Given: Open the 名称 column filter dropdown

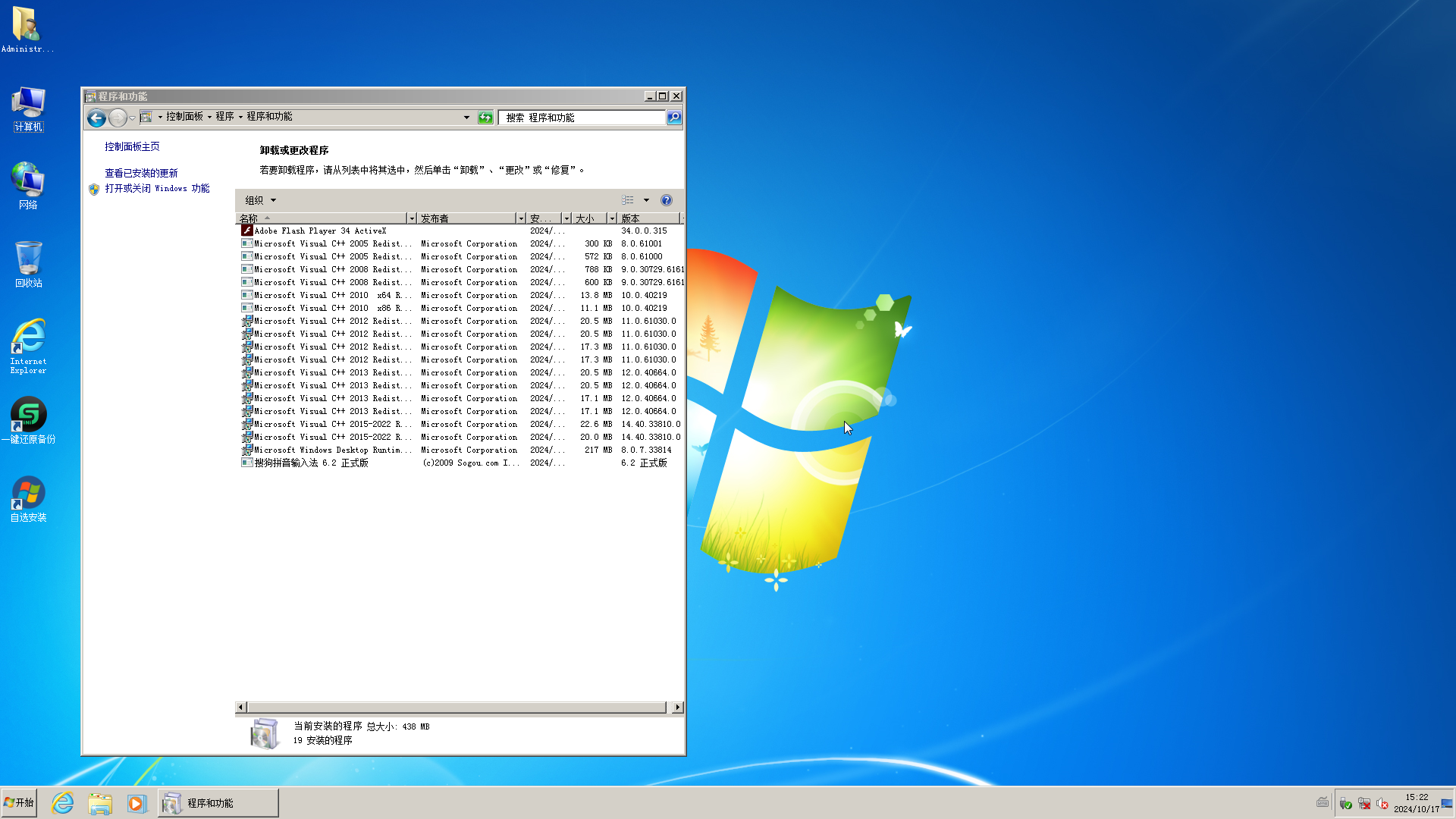Looking at the screenshot, I should coord(412,218).
